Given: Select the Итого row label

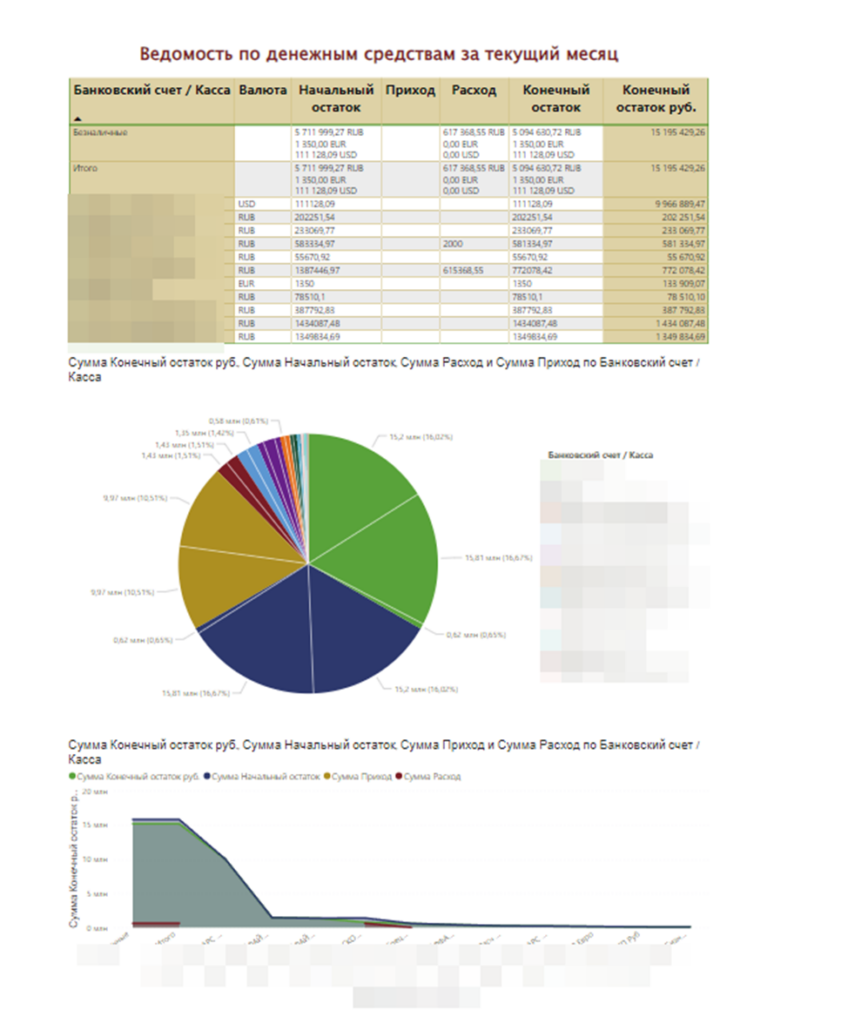Looking at the screenshot, I should 85,168.
